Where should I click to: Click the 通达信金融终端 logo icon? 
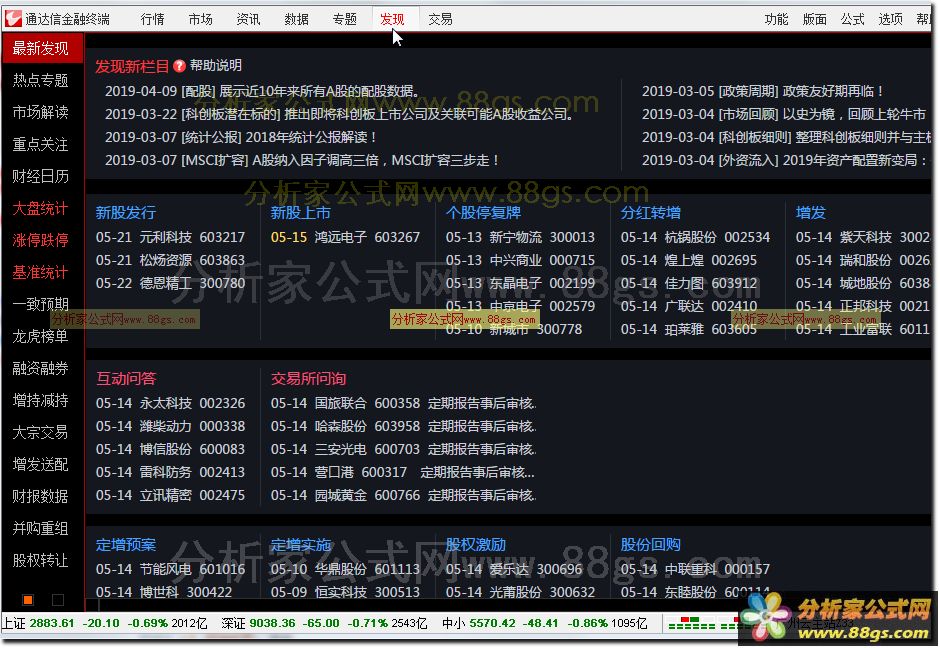point(13,19)
